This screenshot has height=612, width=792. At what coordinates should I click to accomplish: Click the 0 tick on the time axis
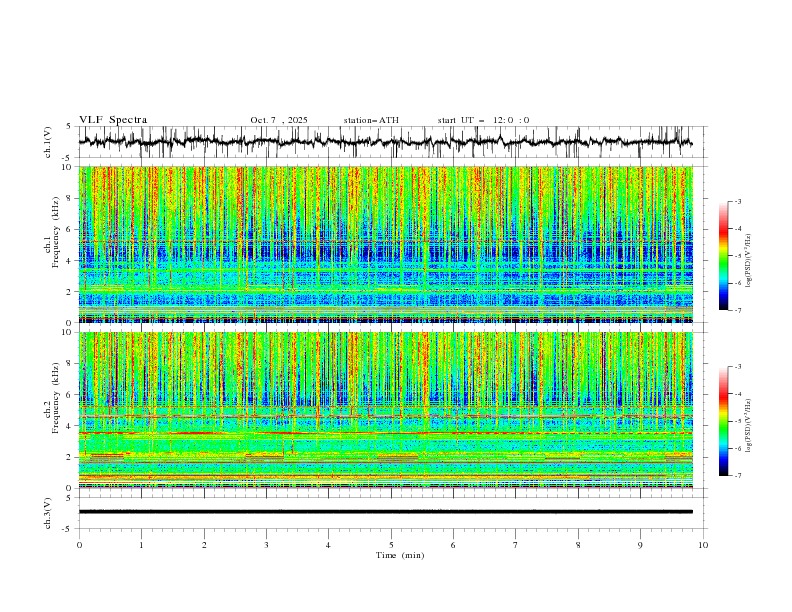79,545
